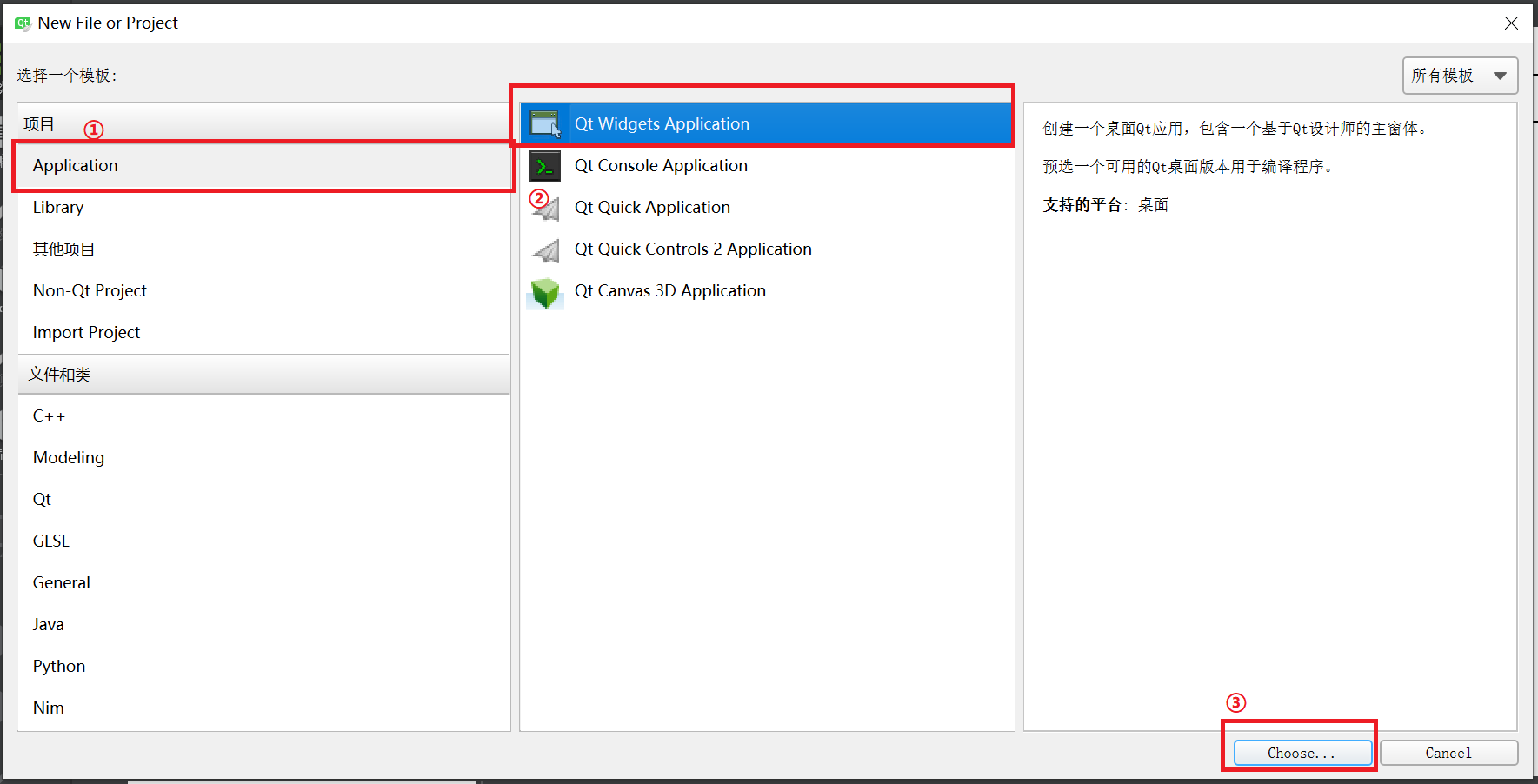Image resolution: width=1538 pixels, height=784 pixels.
Task: Select Qt Console Application template
Action: click(x=767, y=166)
